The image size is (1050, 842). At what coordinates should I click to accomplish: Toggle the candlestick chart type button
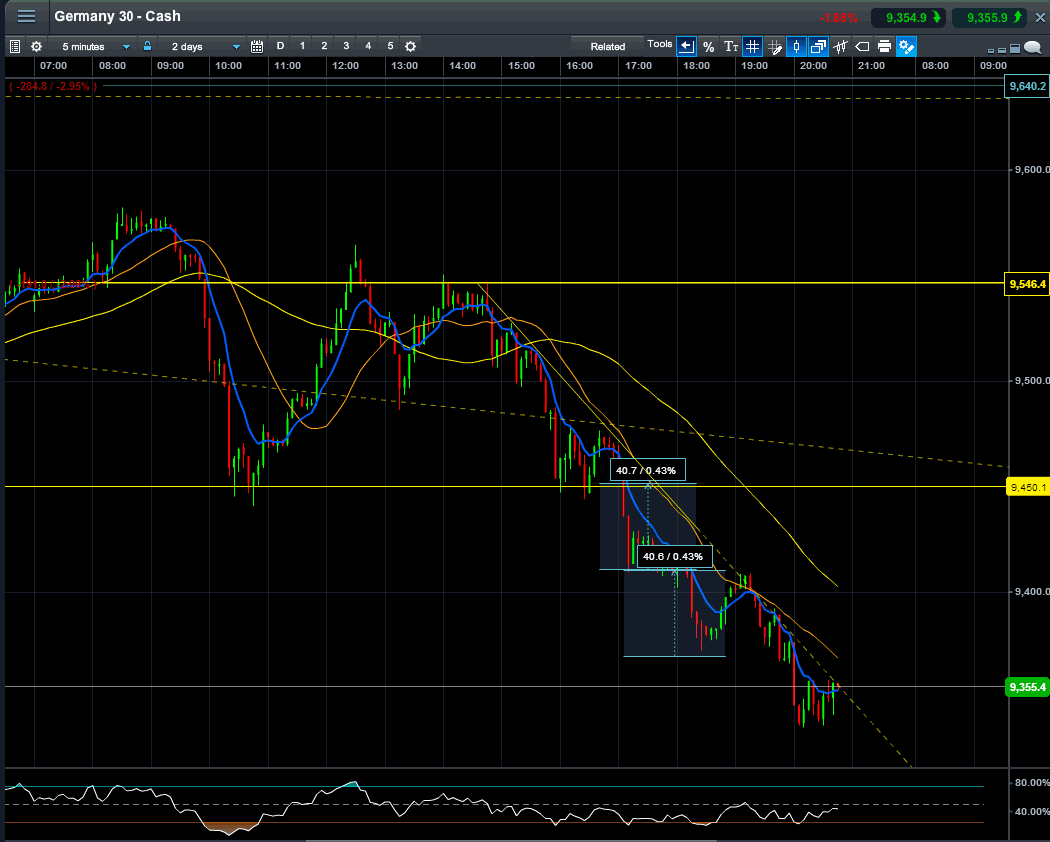point(797,46)
